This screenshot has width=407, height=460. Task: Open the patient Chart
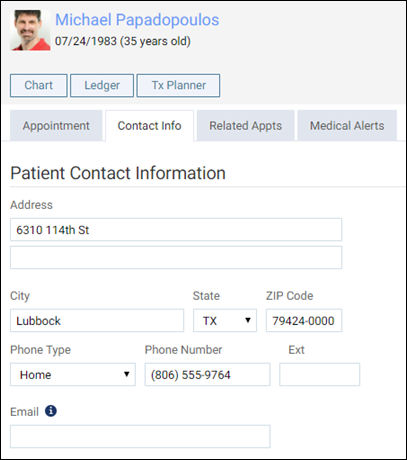click(39, 86)
